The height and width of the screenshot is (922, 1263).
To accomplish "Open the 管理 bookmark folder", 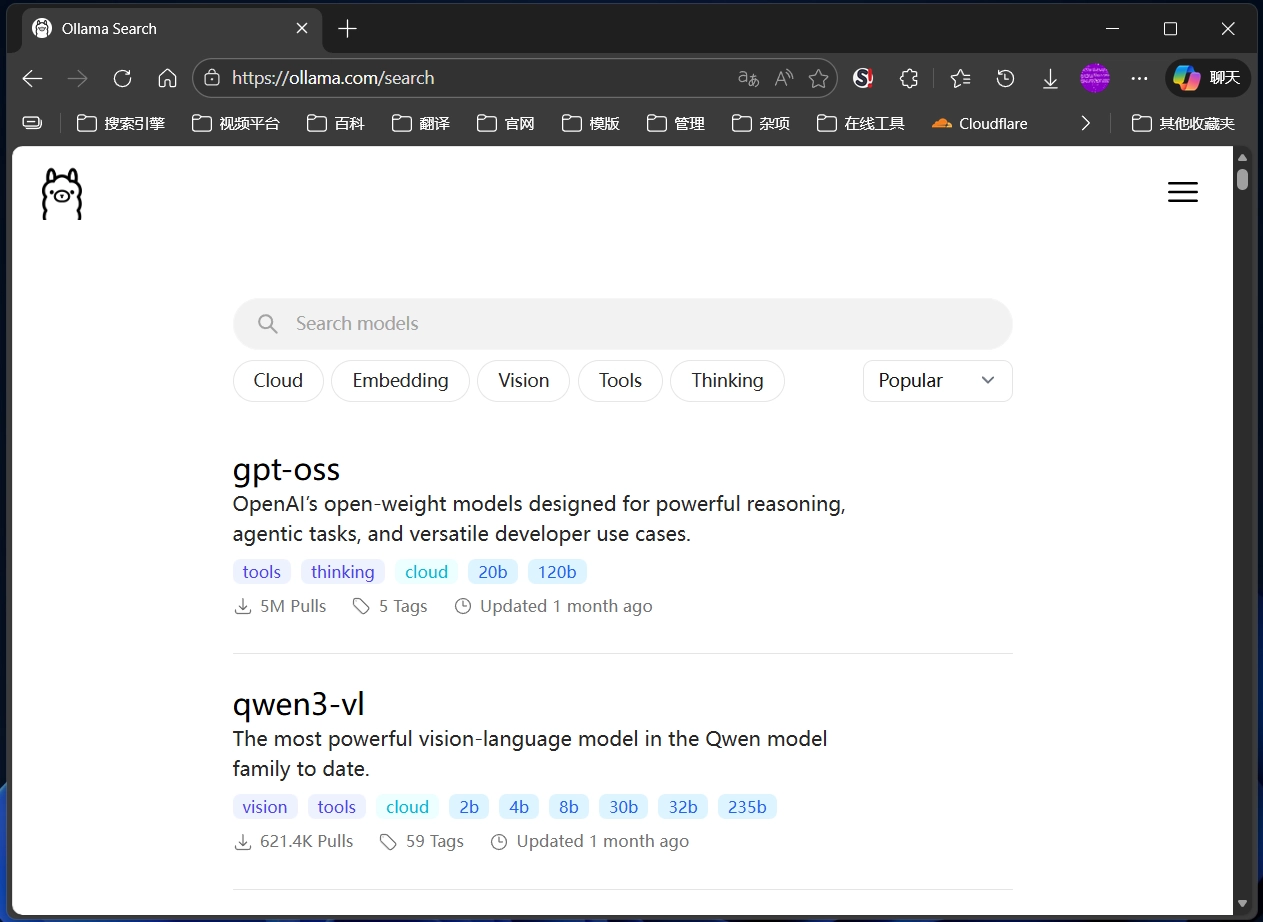I will (x=676, y=123).
